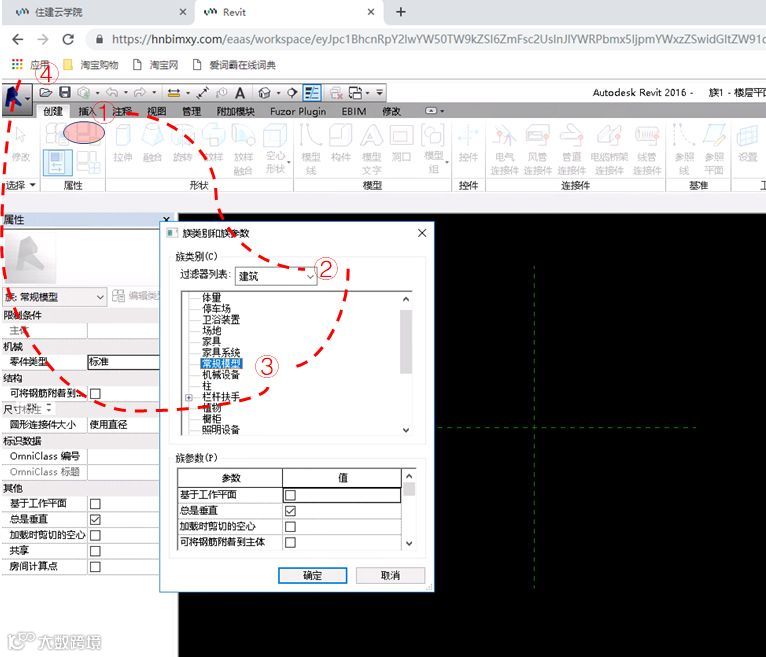The image size is (766, 657).
Task: Click the highlighted Properties palette ribbon button
Action: pos(58,163)
